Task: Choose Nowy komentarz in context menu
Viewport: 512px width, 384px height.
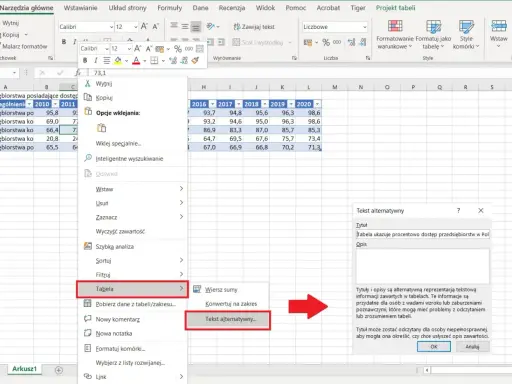Action: click(x=117, y=319)
